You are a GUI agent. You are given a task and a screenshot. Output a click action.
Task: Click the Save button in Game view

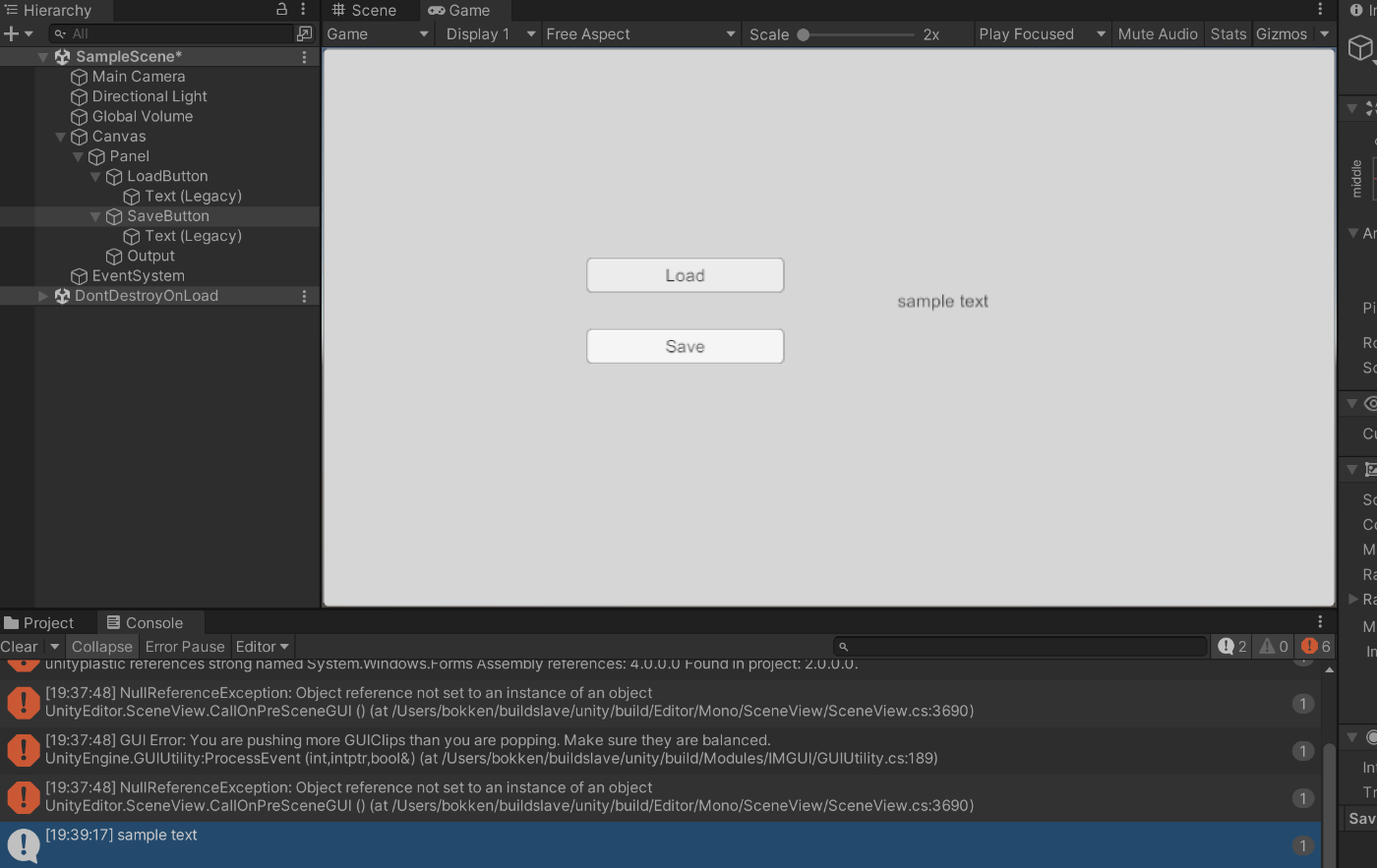[686, 346]
